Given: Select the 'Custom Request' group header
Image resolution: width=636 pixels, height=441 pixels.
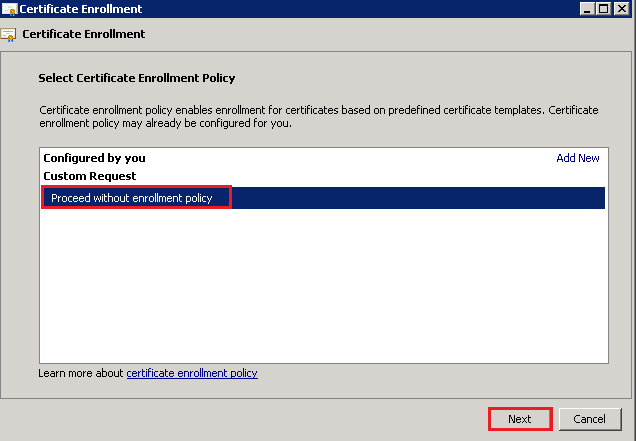Looking at the screenshot, I should point(89,176).
